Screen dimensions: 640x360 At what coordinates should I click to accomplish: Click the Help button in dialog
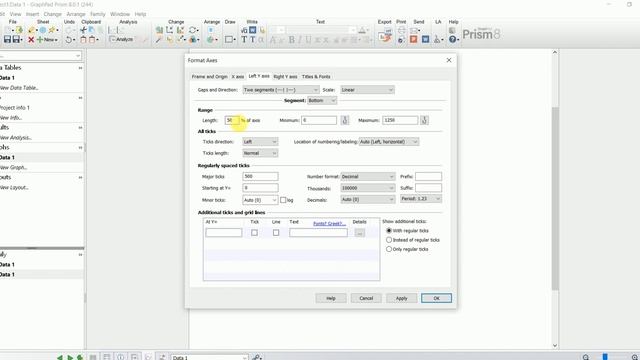[x=331, y=298]
